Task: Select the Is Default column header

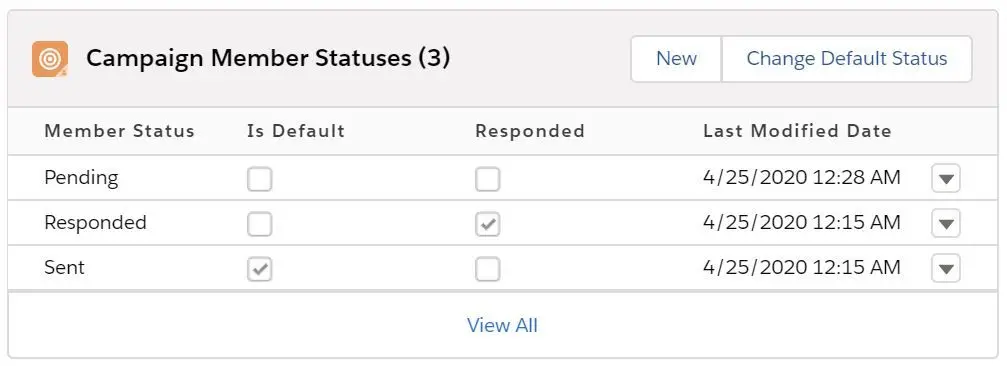Action: coord(296,131)
